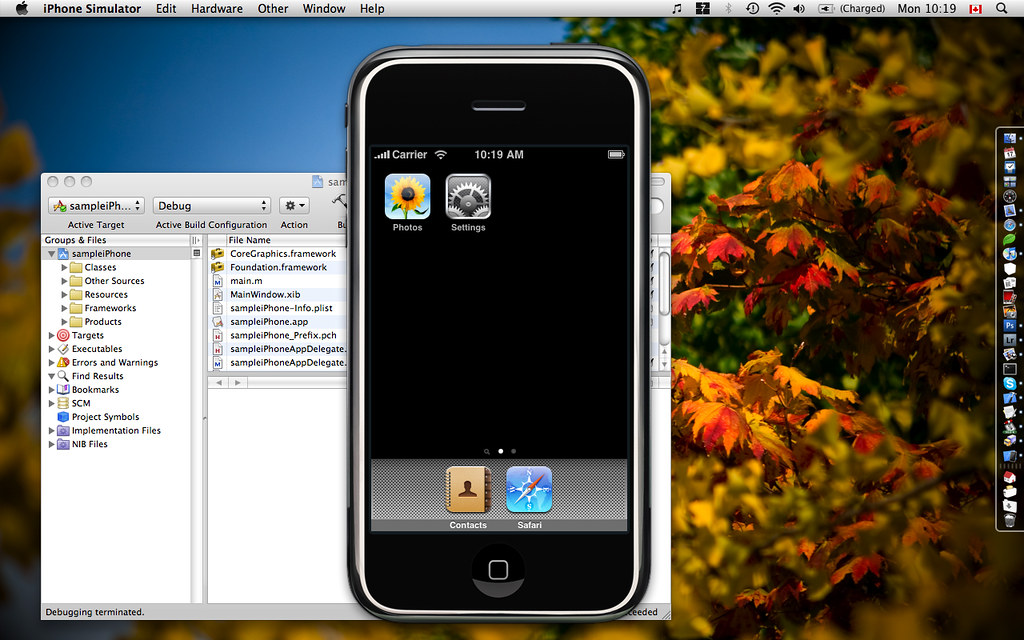The height and width of the screenshot is (640, 1024).
Task: Open the iPhone Simulator application menu
Action: pos(92,8)
